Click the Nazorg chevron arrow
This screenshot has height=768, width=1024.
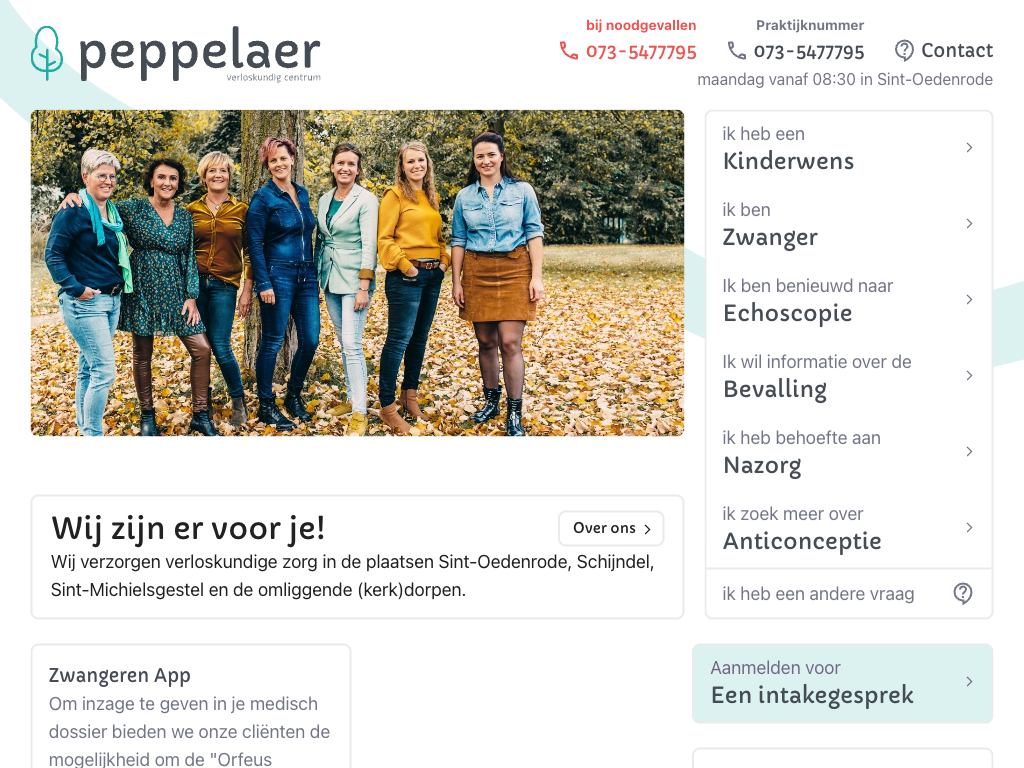coord(969,451)
